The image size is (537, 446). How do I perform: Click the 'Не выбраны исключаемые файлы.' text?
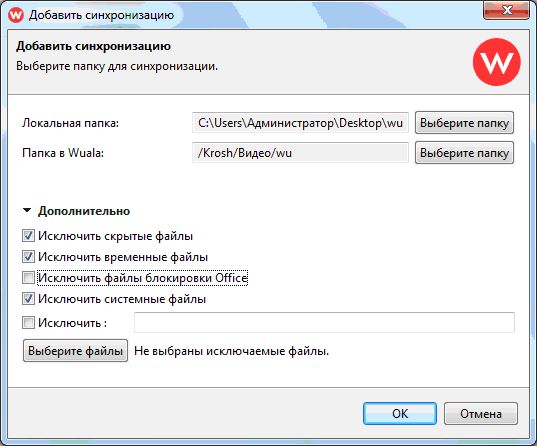pyautogui.click(x=231, y=351)
